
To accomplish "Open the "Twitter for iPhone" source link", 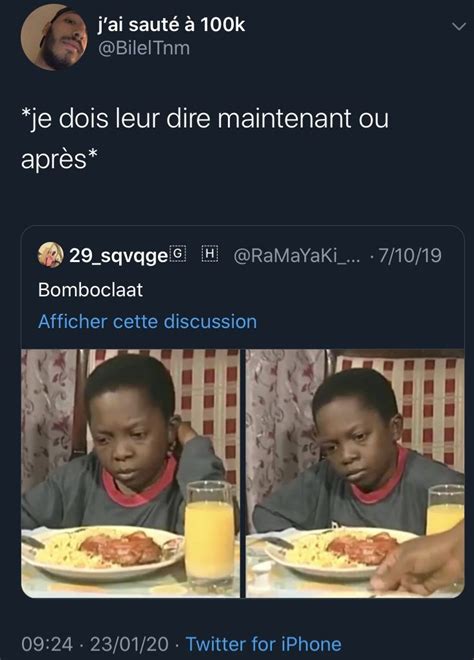I will coord(264,644).
